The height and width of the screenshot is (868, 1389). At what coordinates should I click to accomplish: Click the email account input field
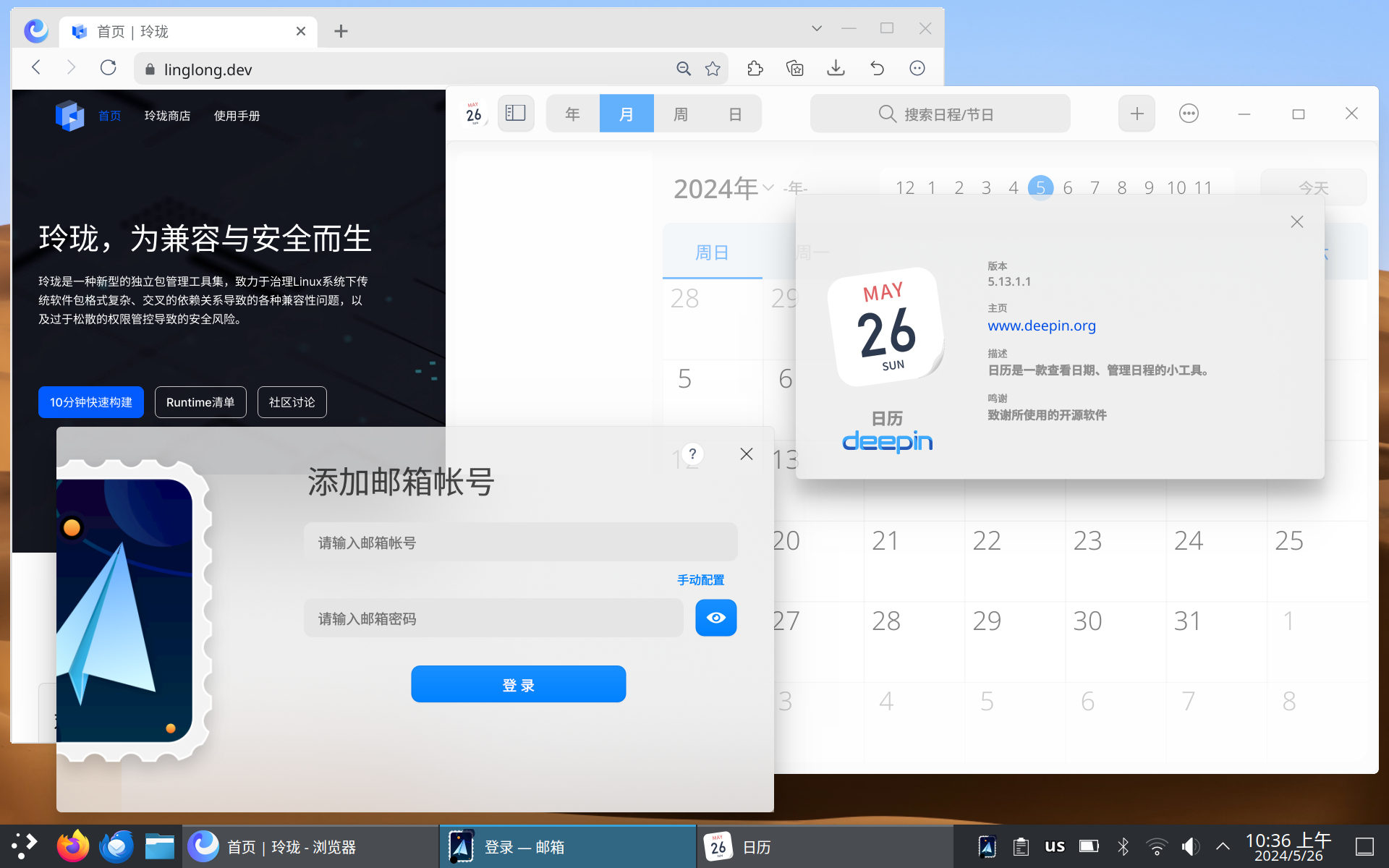519,542
